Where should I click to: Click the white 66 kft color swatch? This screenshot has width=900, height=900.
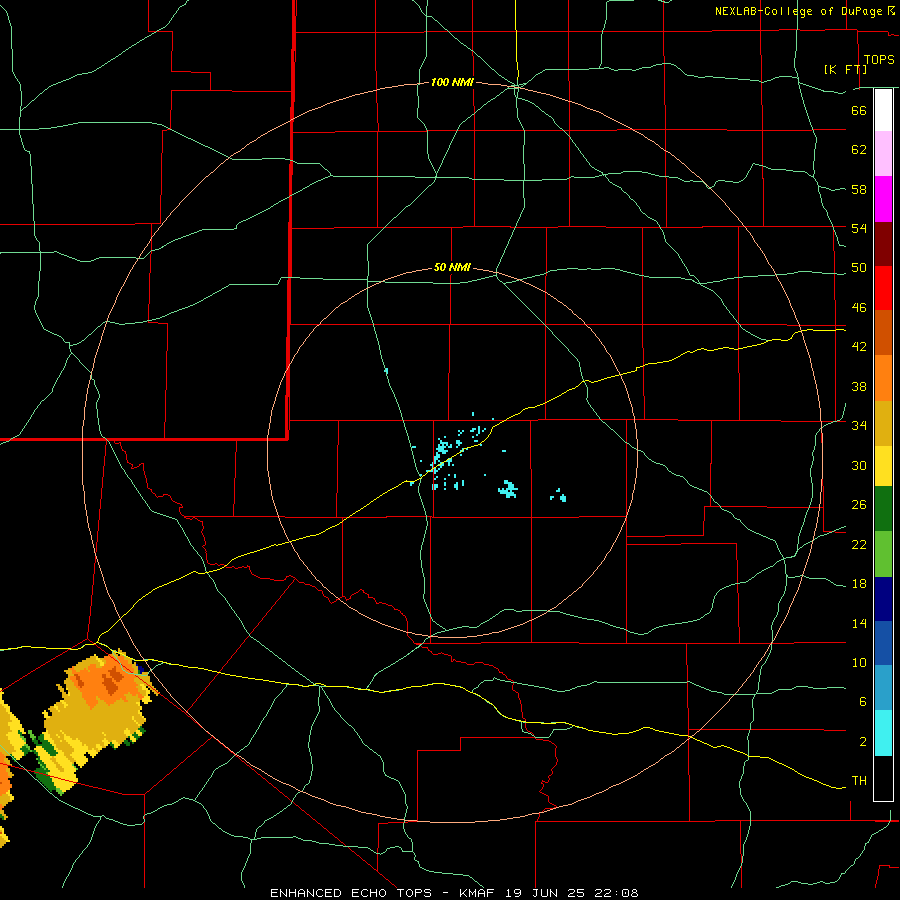tap(883, 110)
